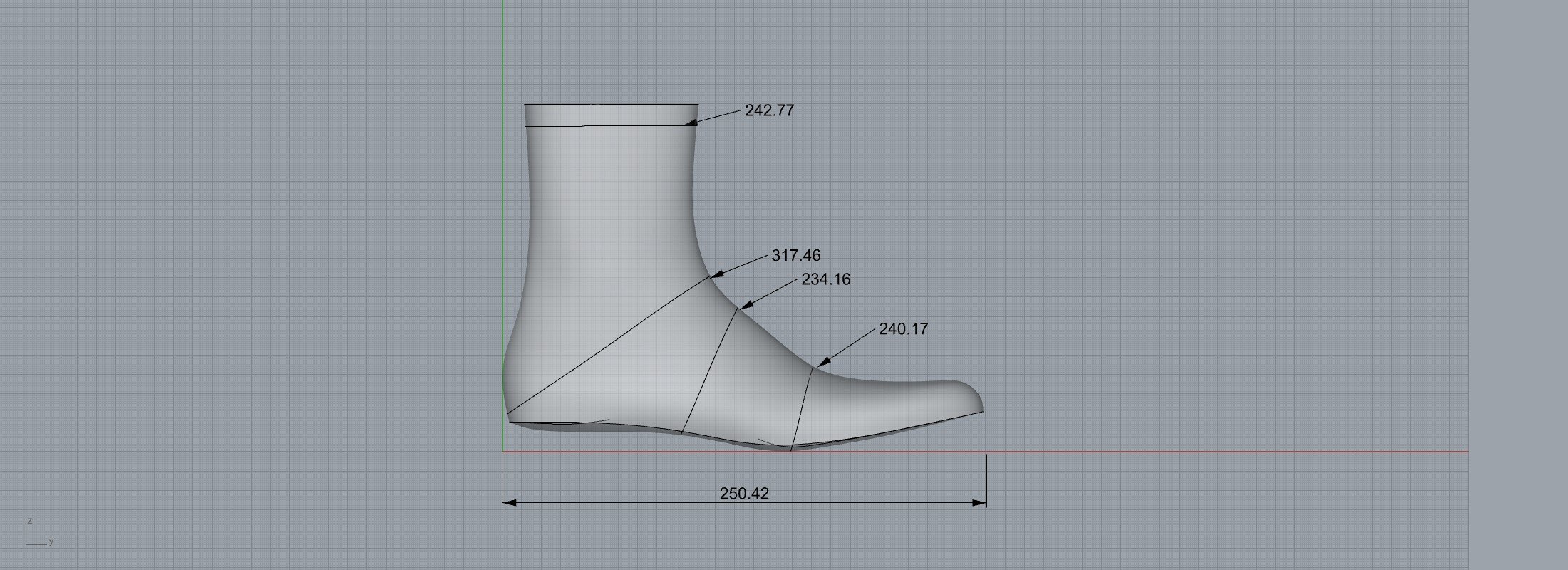The image size is (1568, 570).
Task: Click right arrowhead of the 250.42 dimension
Action: pyautogui.click(x=980, y=503)
